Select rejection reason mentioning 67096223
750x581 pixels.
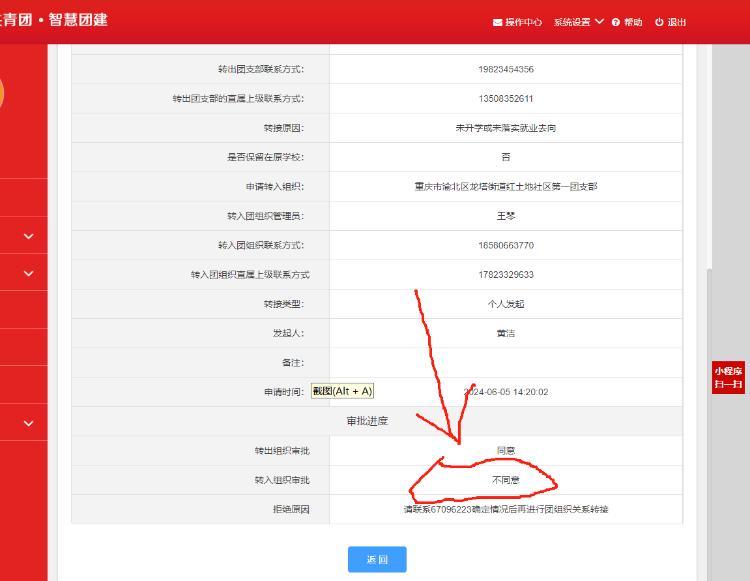tap(506, 509)
